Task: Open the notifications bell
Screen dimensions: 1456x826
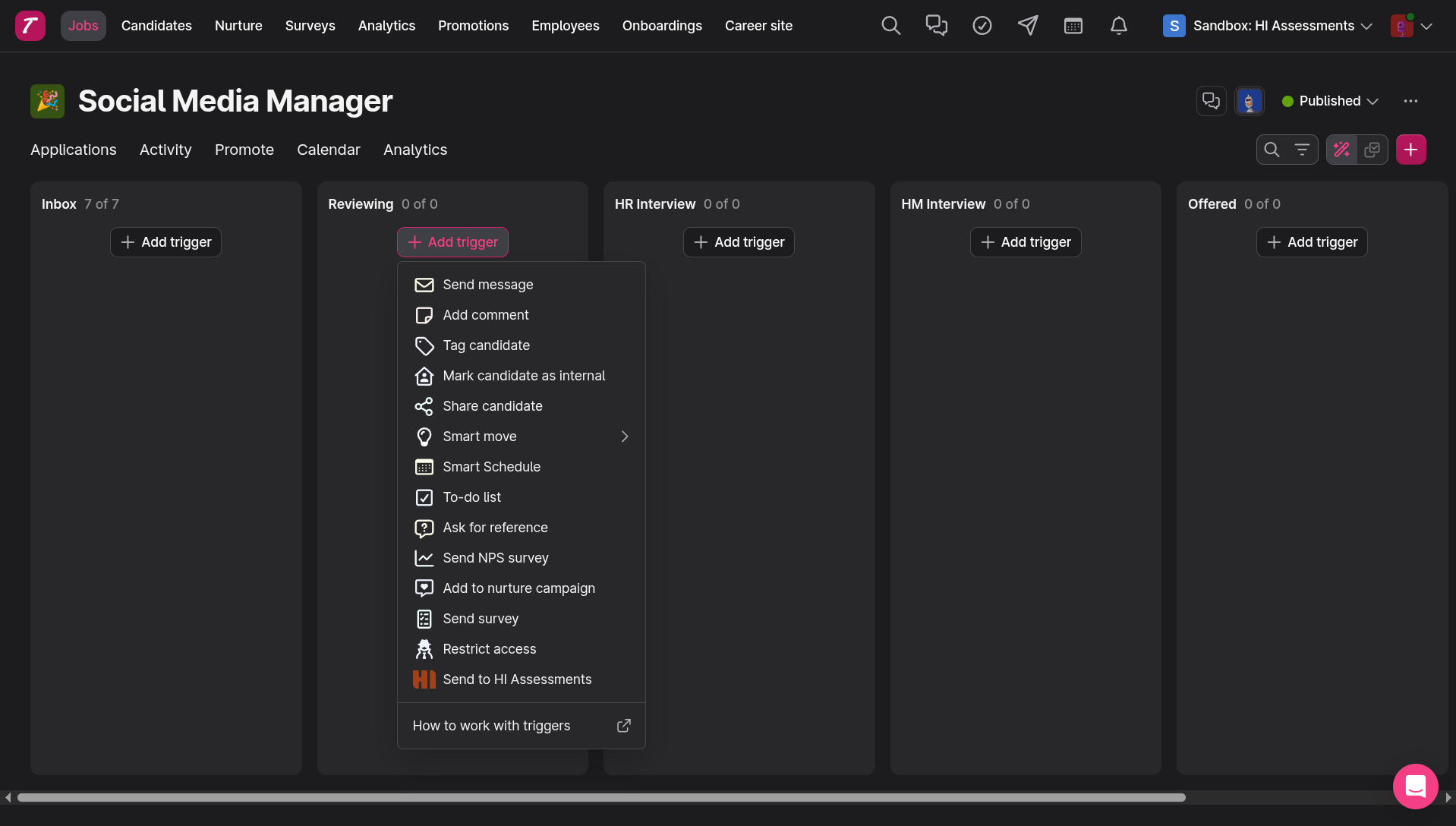Action: [x=1118, y=26]
